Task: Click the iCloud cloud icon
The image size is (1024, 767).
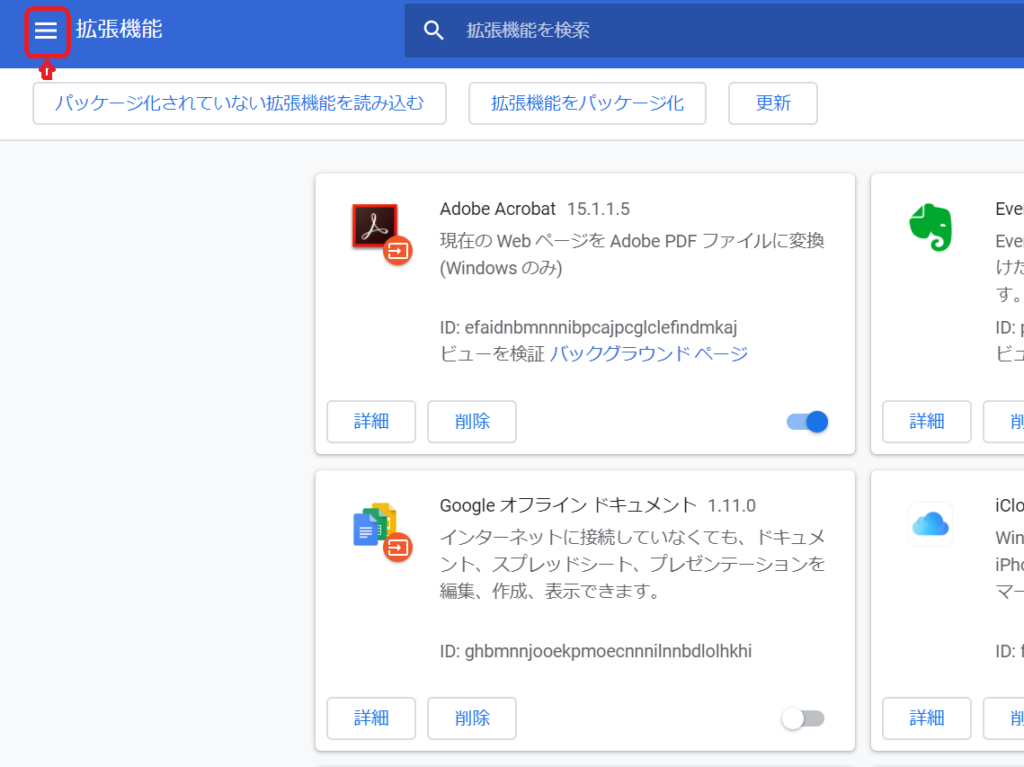Action: pyautogui.click(x=930, y=524)
